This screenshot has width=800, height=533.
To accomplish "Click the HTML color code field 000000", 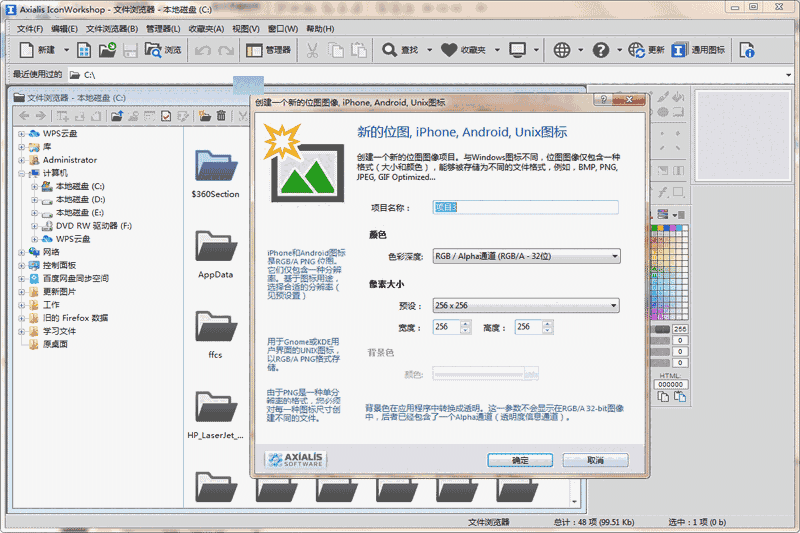I will click(670, 385).
